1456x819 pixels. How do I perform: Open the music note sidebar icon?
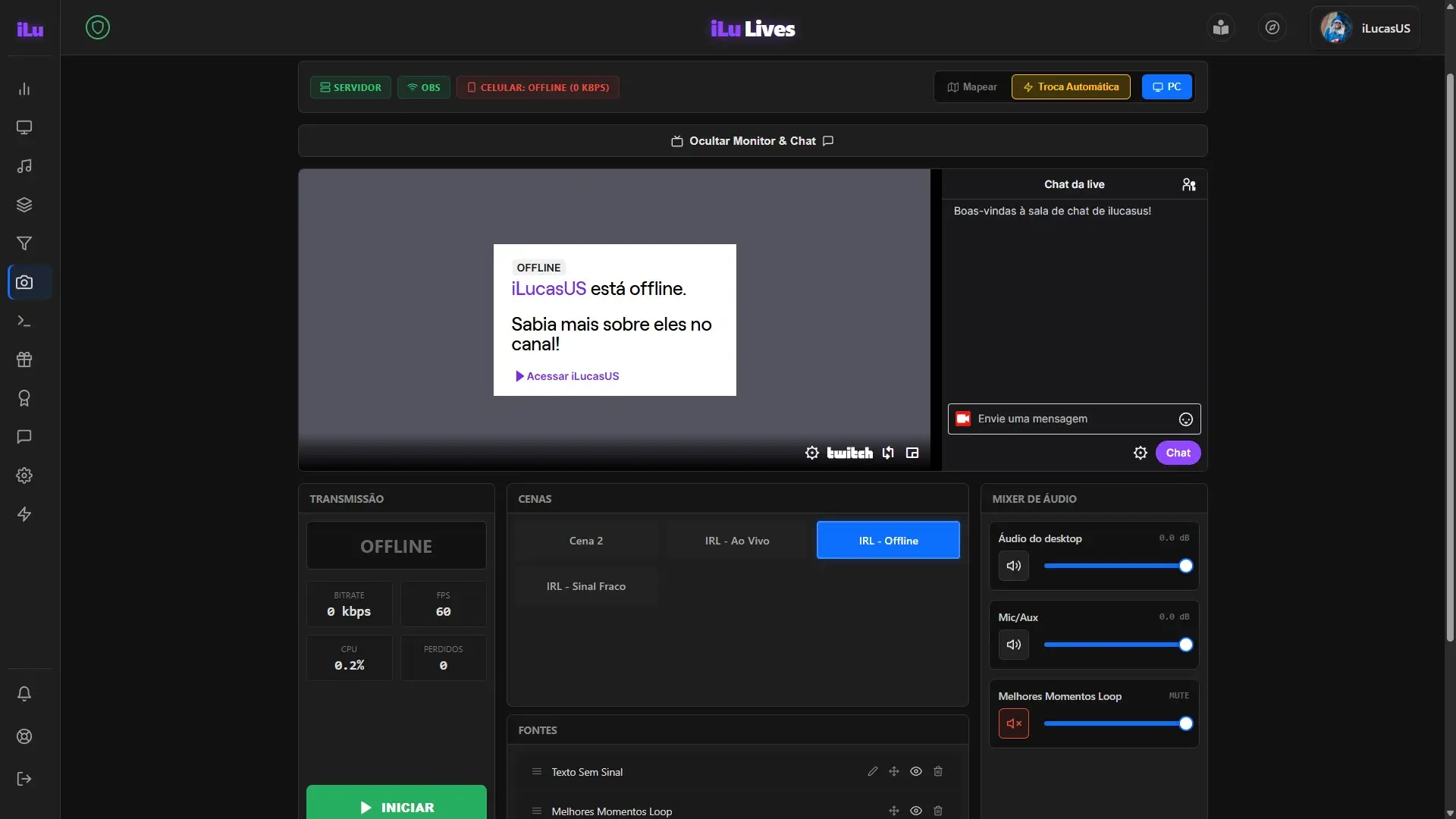[x=24, y=166]
